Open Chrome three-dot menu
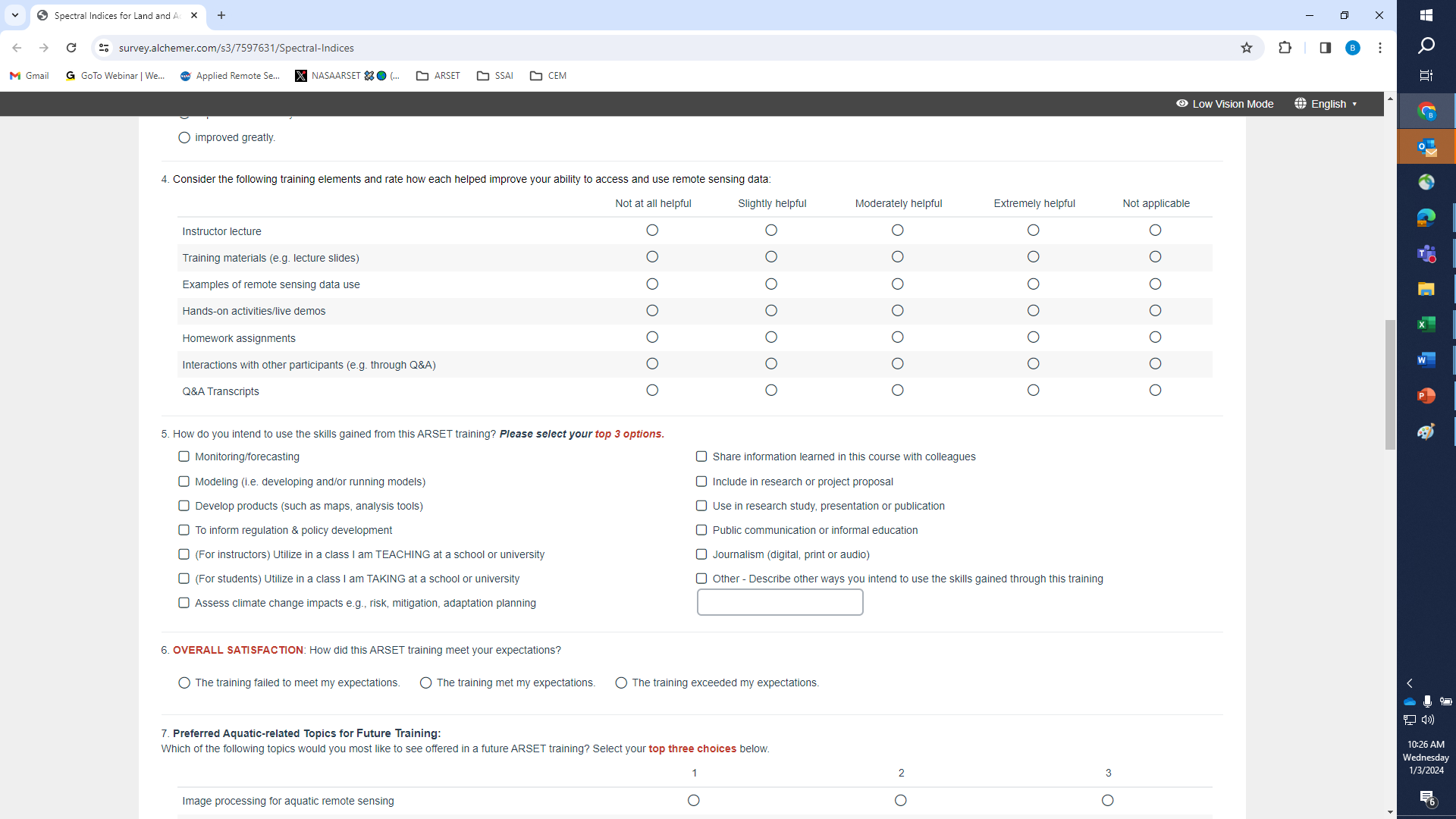 pyautogui.click(x=1380, y=48)
